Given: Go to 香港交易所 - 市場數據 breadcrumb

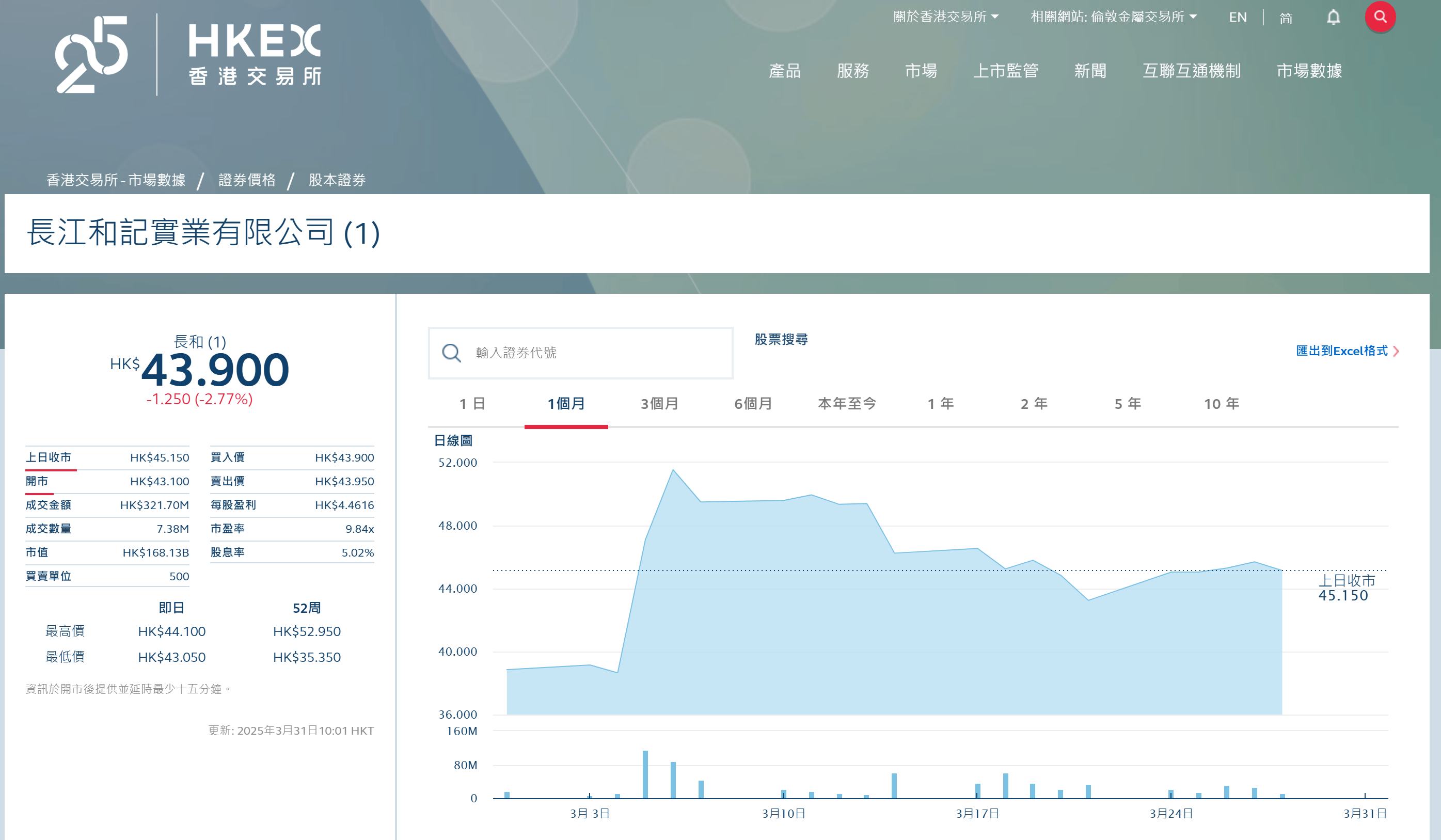Looking at the screenshot, I should pyautogui.click(x=116, y=180).
